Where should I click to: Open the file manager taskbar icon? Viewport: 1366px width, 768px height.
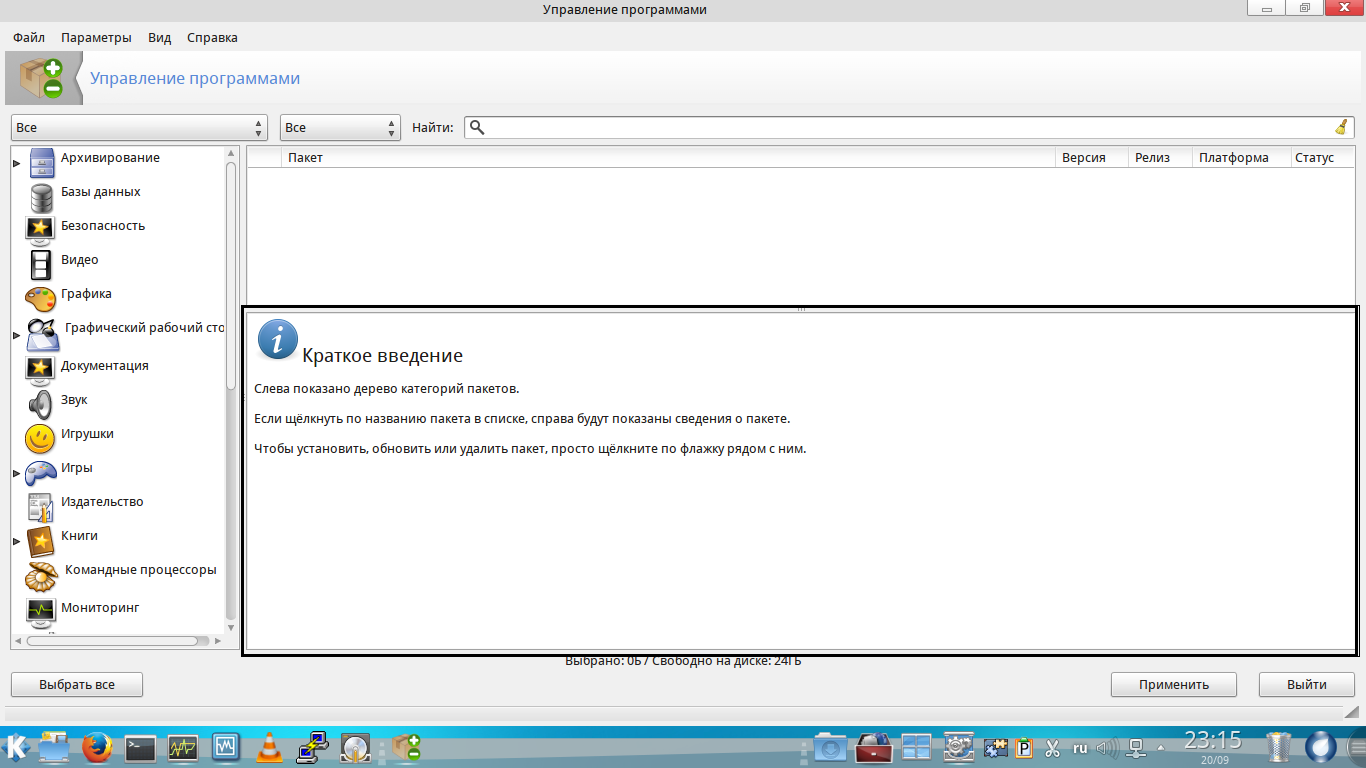click(53, 747)
